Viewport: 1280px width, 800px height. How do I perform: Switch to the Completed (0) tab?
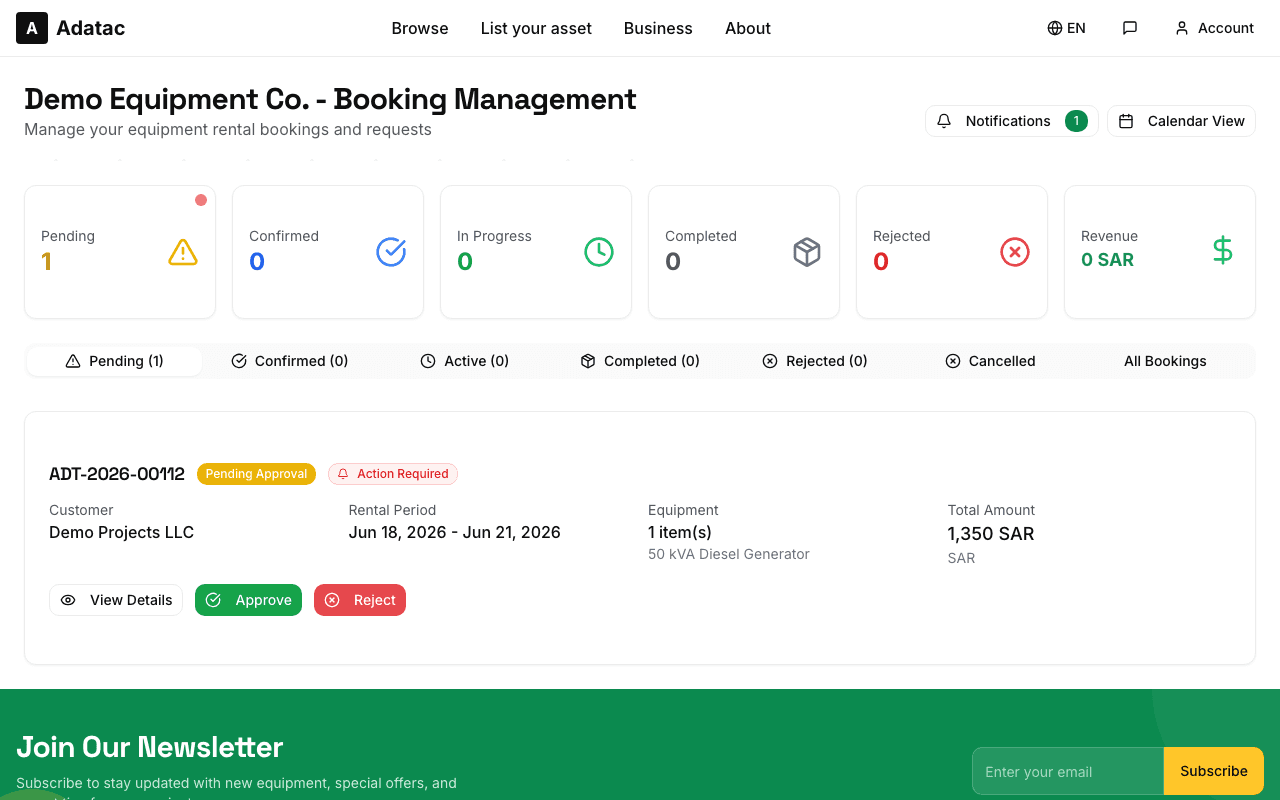click(x=640, y=361)
